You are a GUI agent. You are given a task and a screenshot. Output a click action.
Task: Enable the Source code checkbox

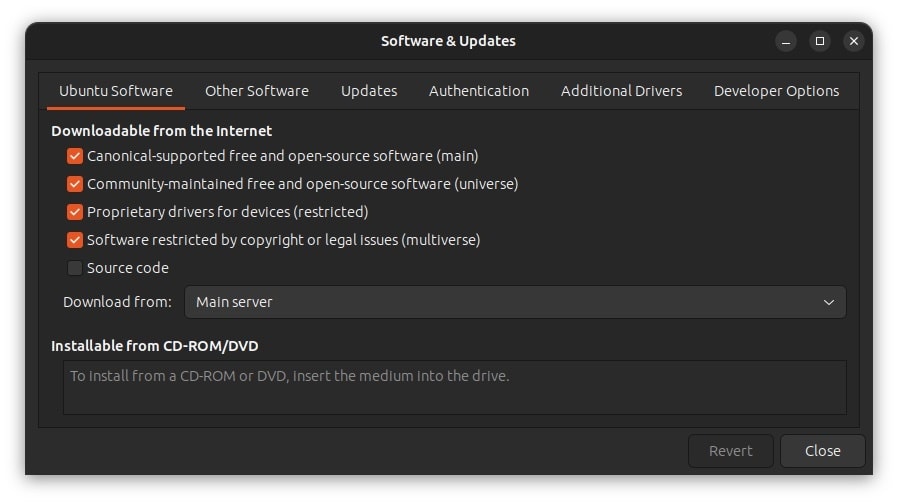pos(75,268)
